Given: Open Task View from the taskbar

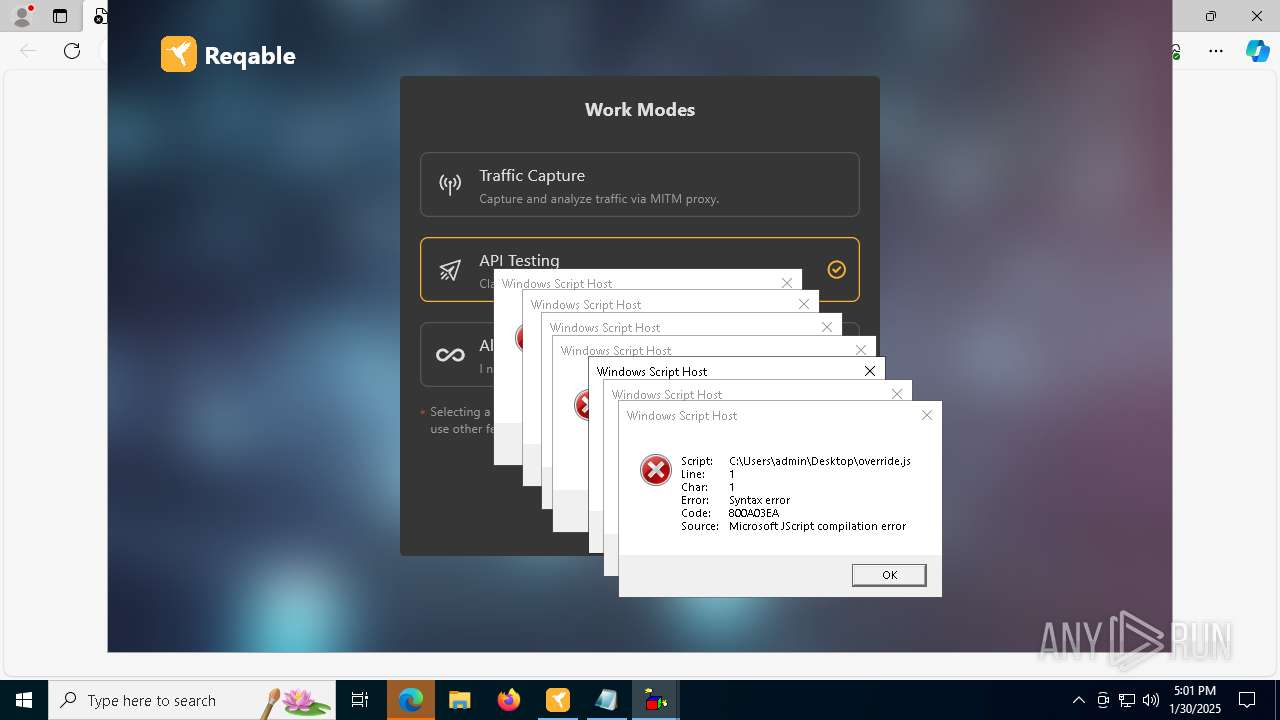Looking at the screenshot, I should [360, 700].
